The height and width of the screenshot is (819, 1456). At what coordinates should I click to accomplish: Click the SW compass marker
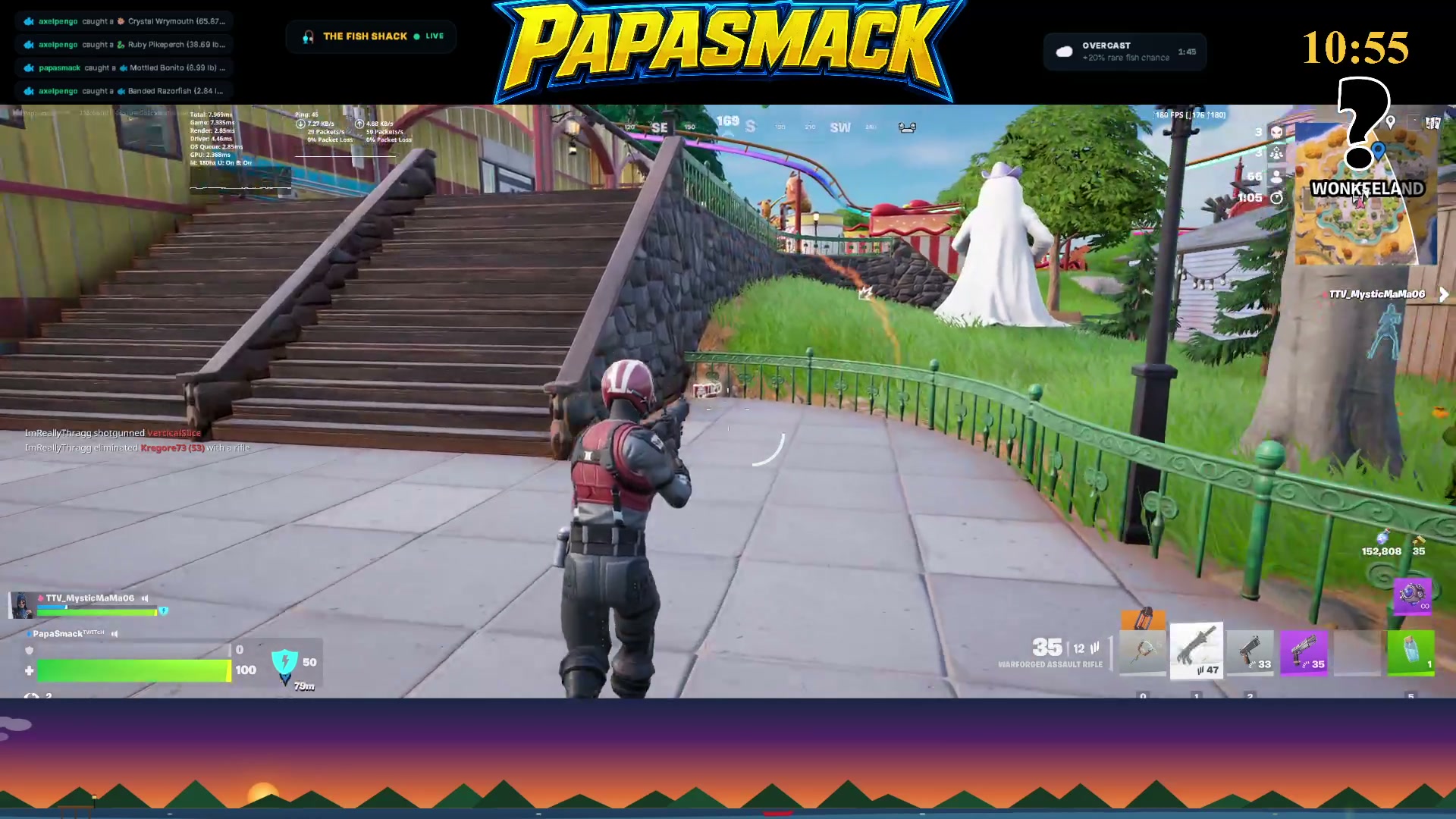pyautogui.click(x=840, y=127)
